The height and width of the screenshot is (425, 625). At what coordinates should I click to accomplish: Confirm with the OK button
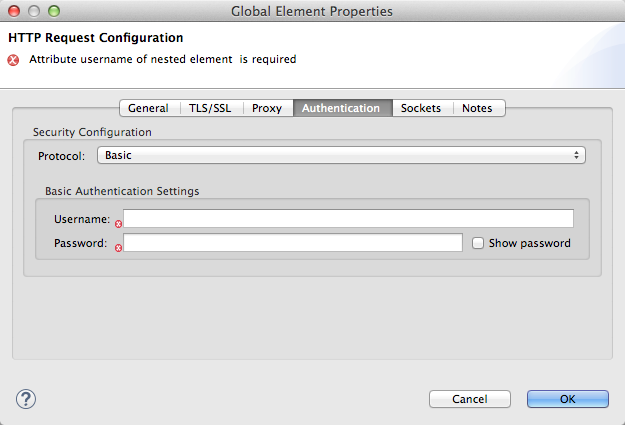567,399
